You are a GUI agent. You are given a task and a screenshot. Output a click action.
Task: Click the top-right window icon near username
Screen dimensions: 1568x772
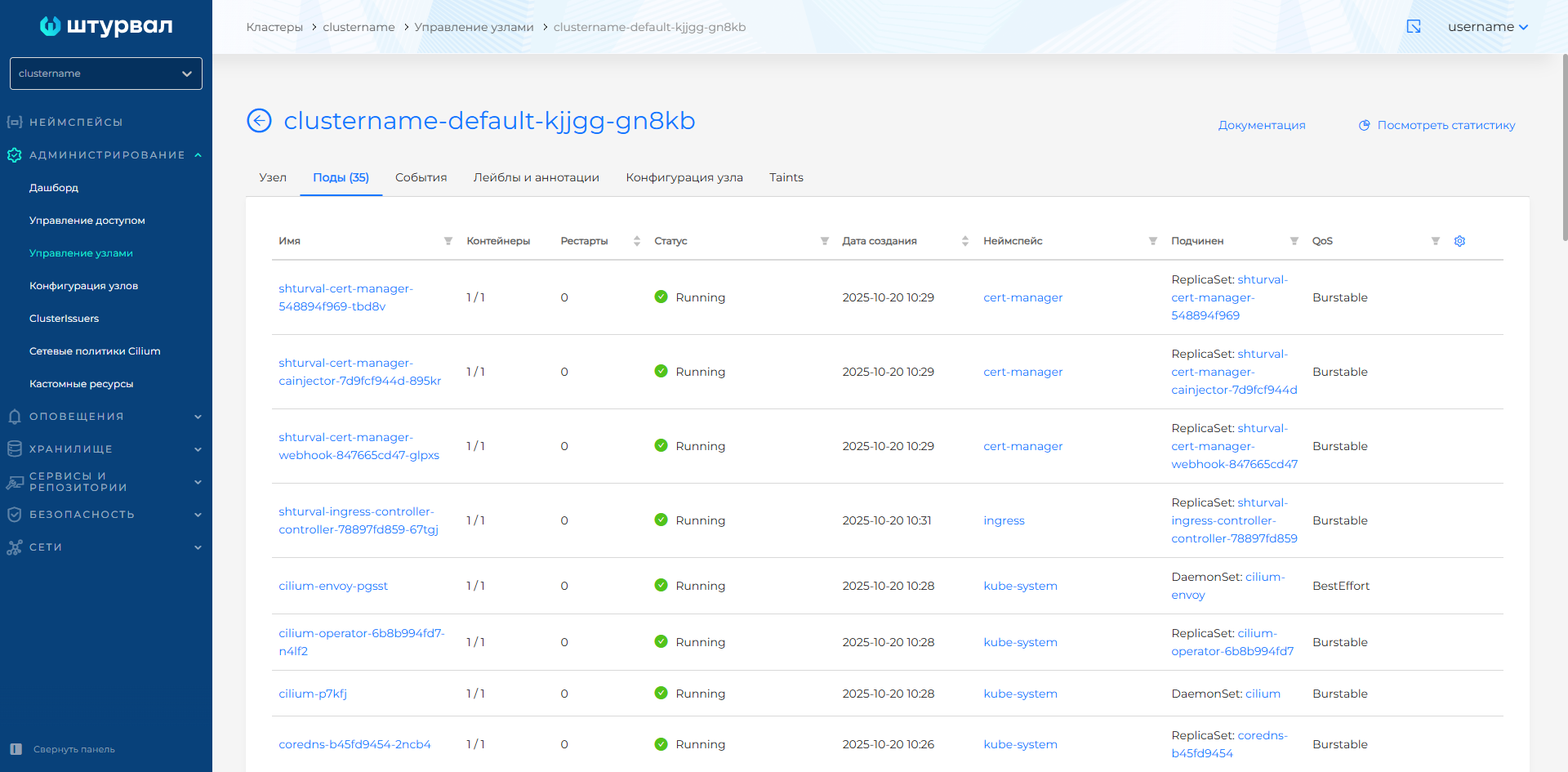point(1414,27)
